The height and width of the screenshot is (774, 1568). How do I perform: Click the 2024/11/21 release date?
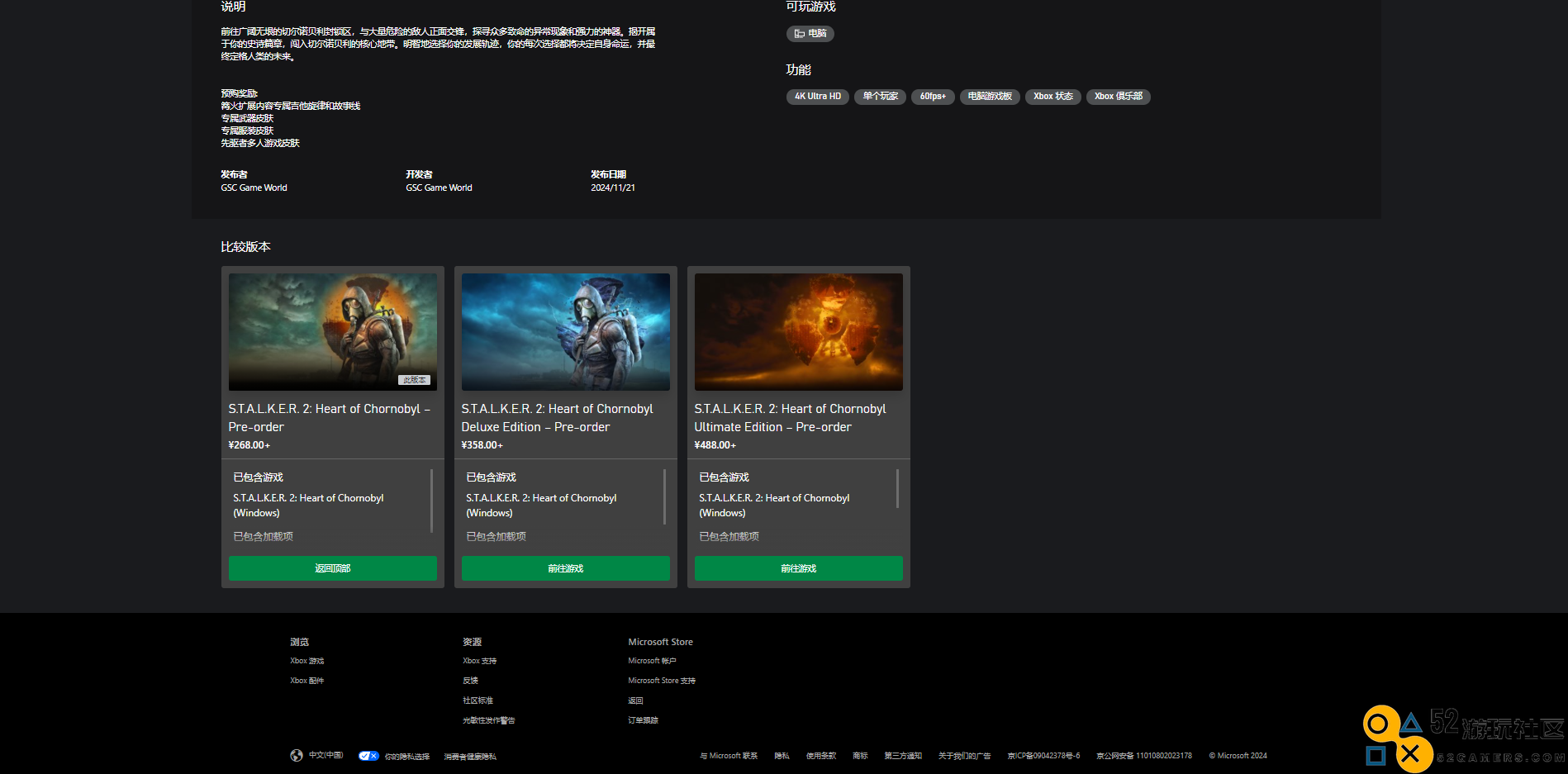point(613,188)
